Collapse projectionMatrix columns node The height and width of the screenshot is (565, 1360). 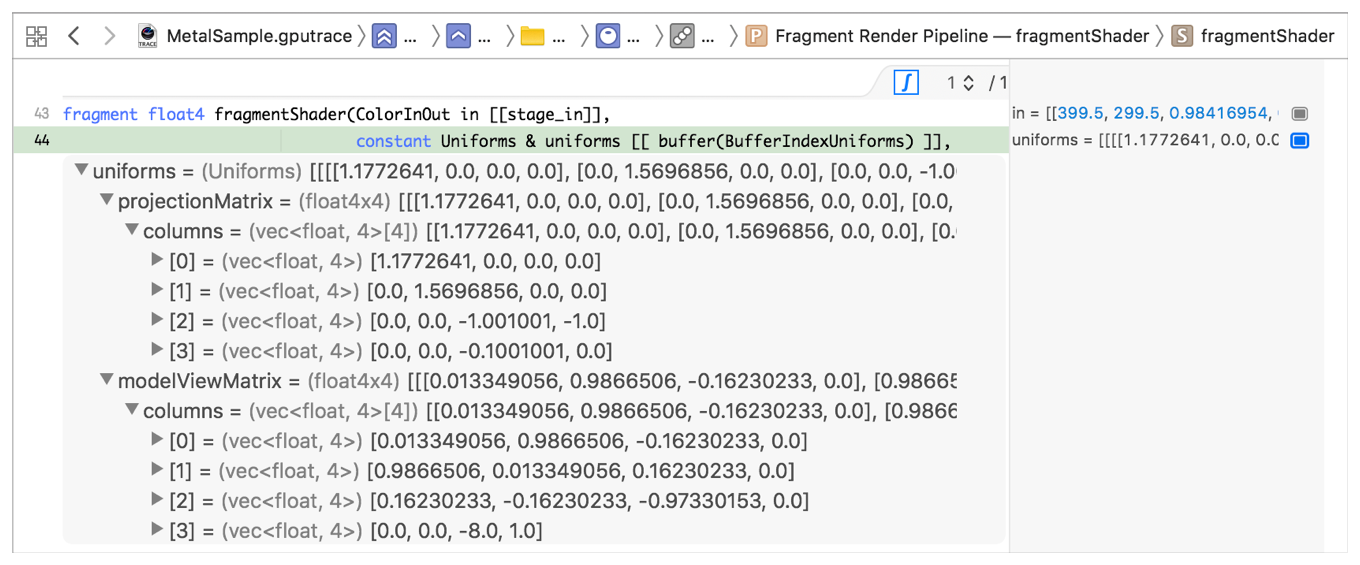[x=132, y=230]
